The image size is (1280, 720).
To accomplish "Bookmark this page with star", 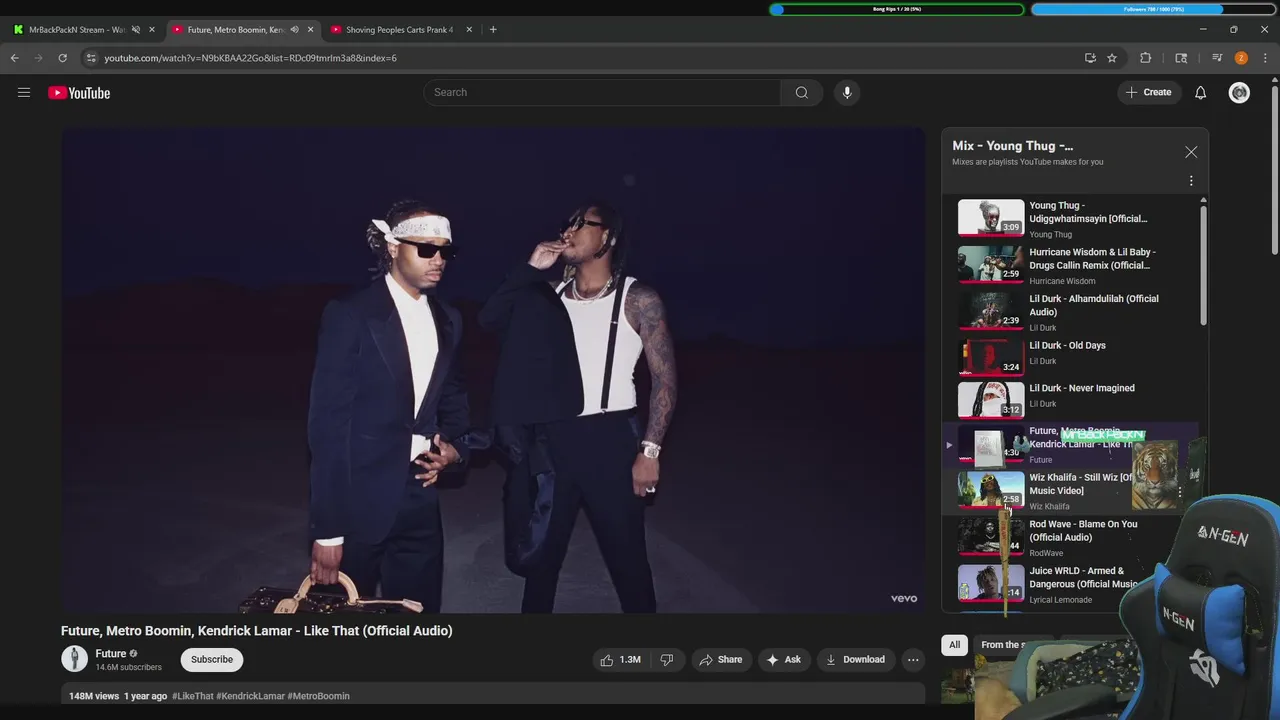I will pyautogui.click(x=1112, y=58).
